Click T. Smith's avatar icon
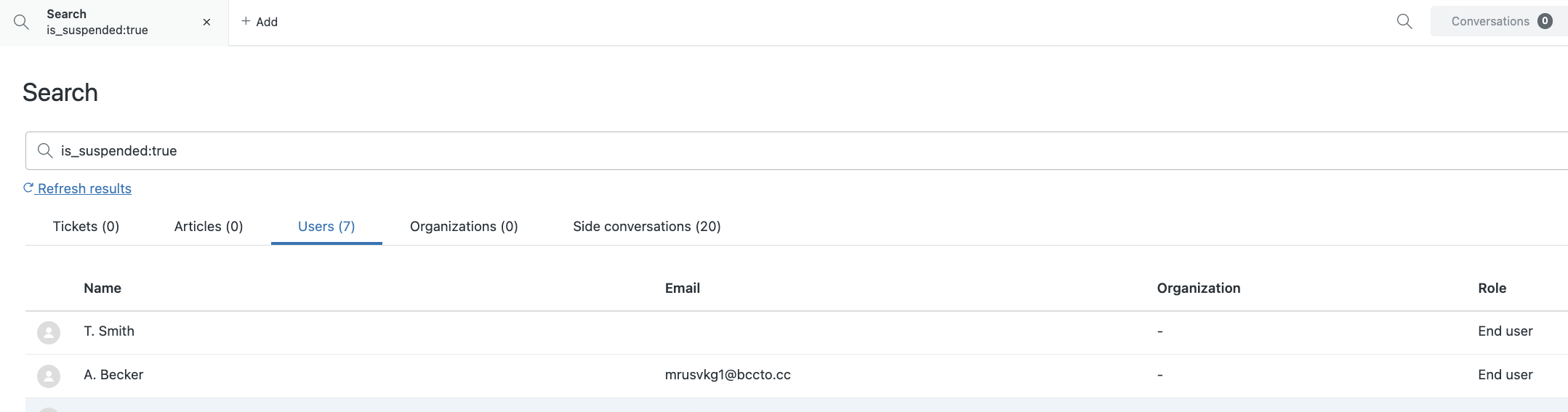 pyautogui.click(x=49, y=333)
